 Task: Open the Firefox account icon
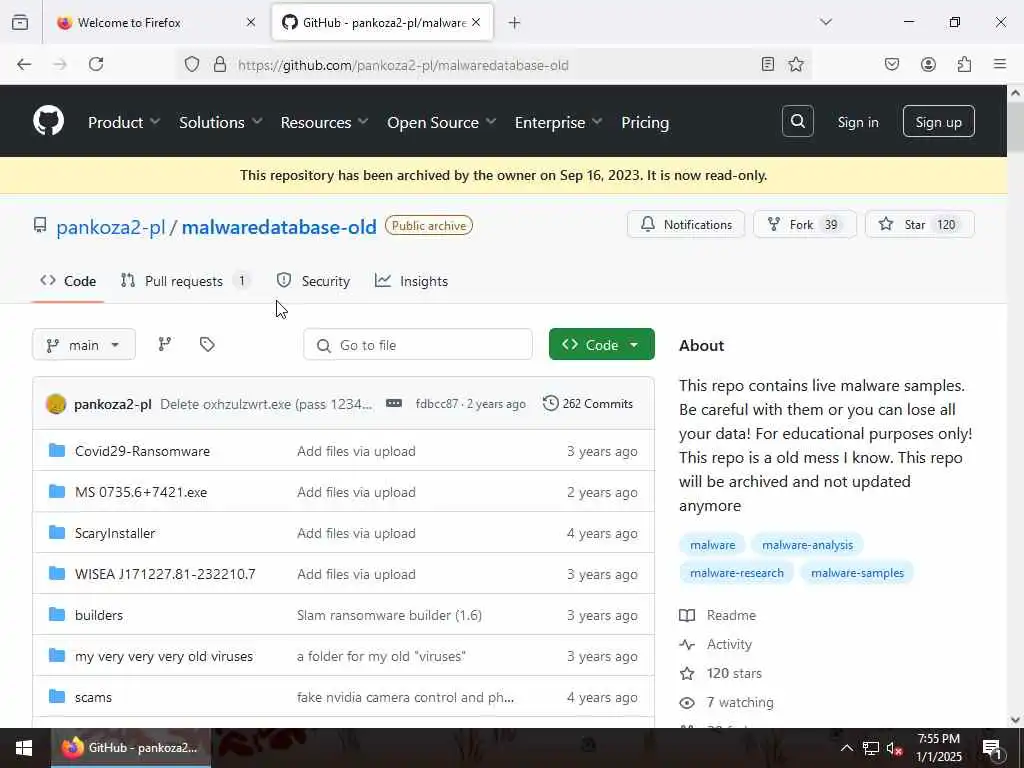(928, 64)
